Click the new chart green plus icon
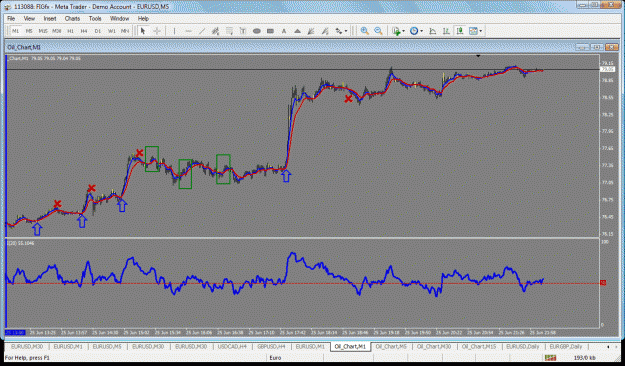Viewport: 625px width, 366px height. coord(396,31)
